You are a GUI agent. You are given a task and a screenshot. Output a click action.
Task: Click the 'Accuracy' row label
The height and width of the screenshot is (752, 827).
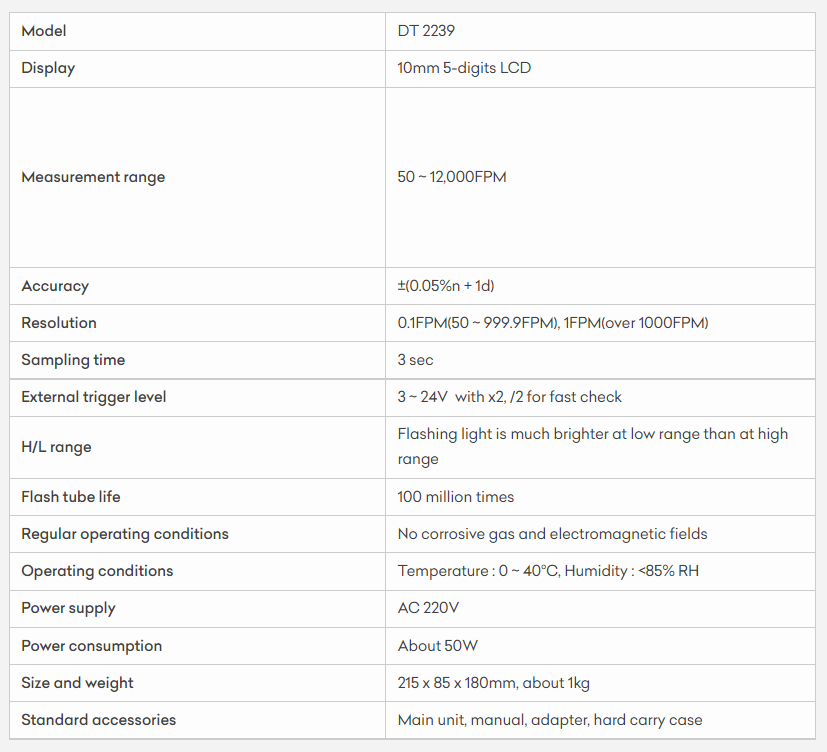click(55, 286)
